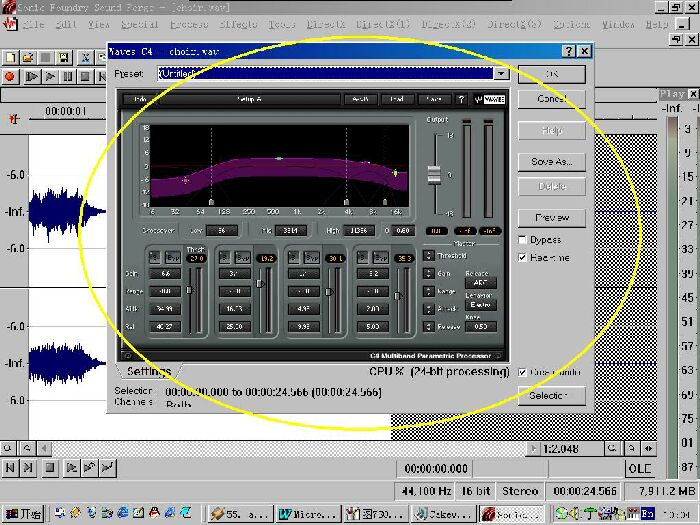Click the QQ penguin quick launch icon
The height and width of the screenshot is (525, 700).
point(154,512)
